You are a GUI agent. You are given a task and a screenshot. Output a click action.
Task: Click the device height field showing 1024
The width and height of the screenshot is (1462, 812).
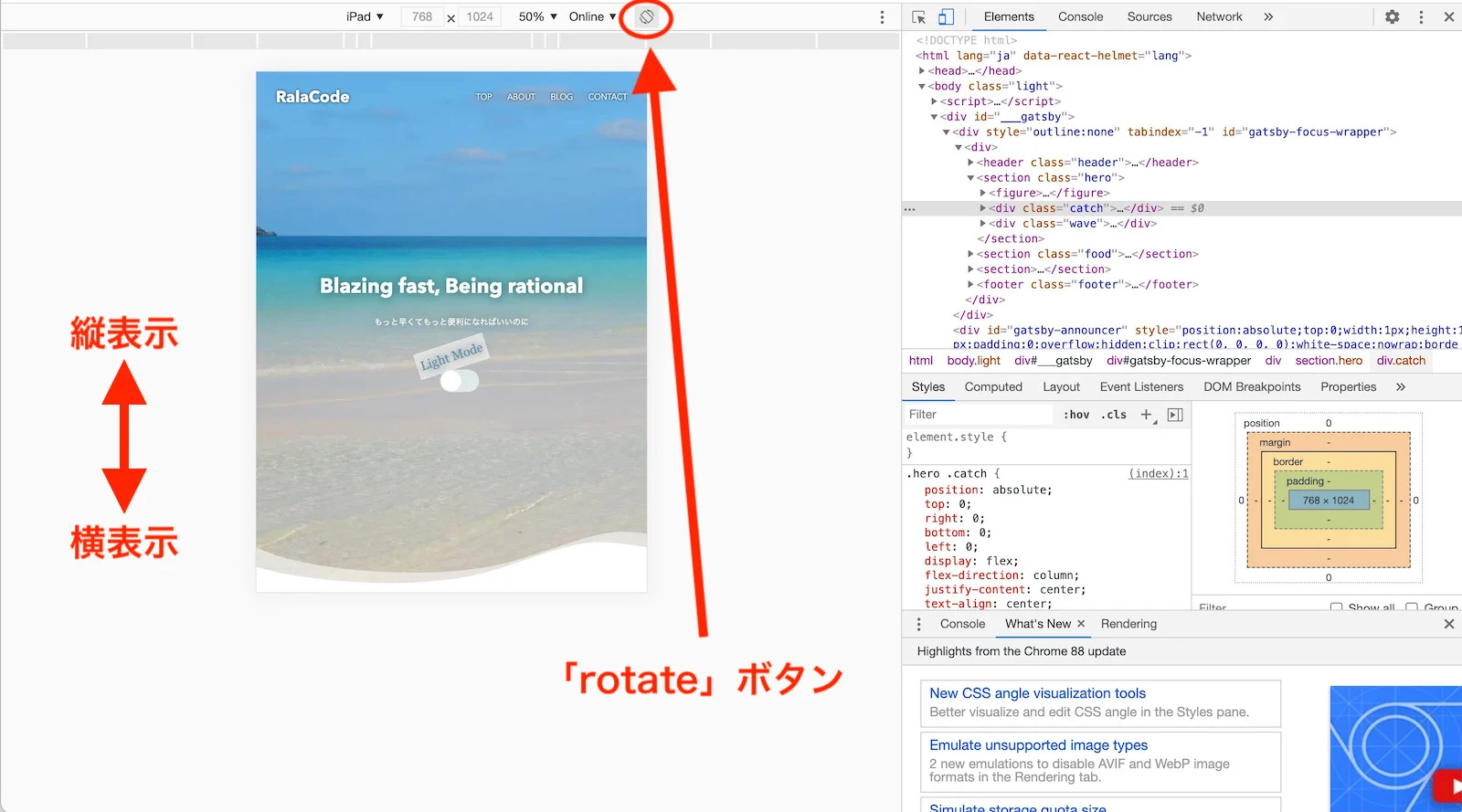tap(480, 17)
